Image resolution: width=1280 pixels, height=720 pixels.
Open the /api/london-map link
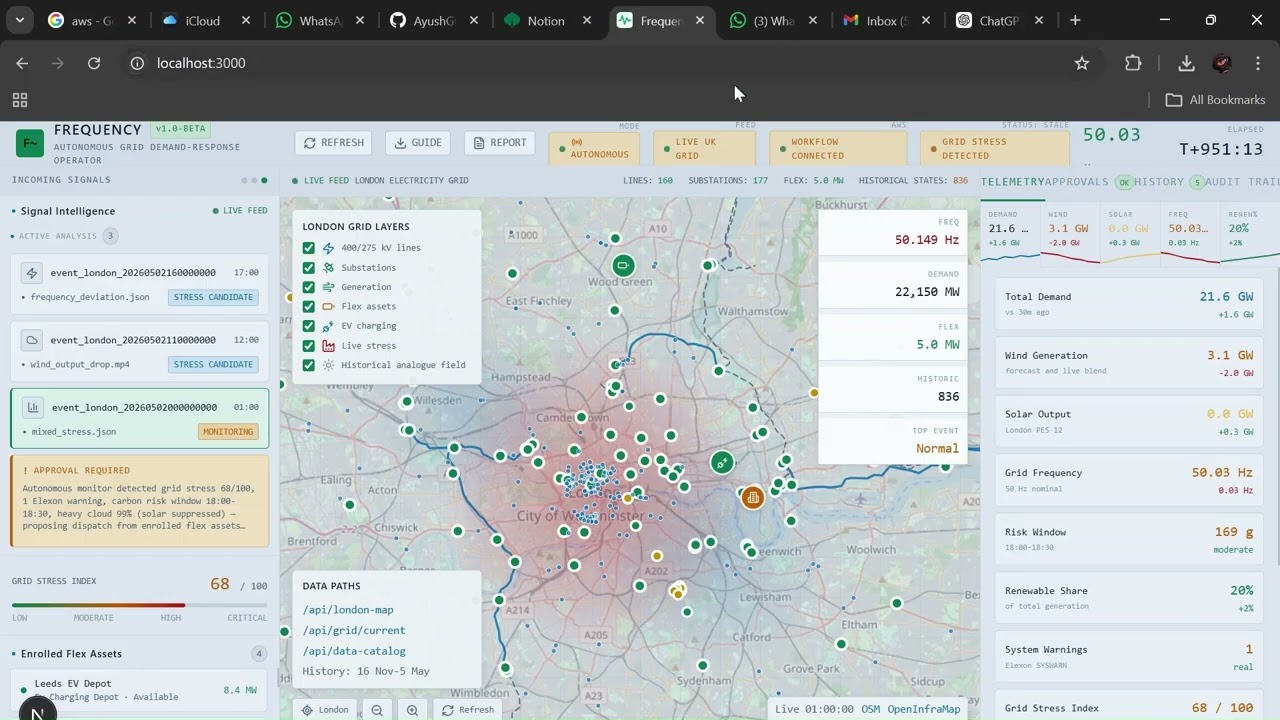point(348,610)
